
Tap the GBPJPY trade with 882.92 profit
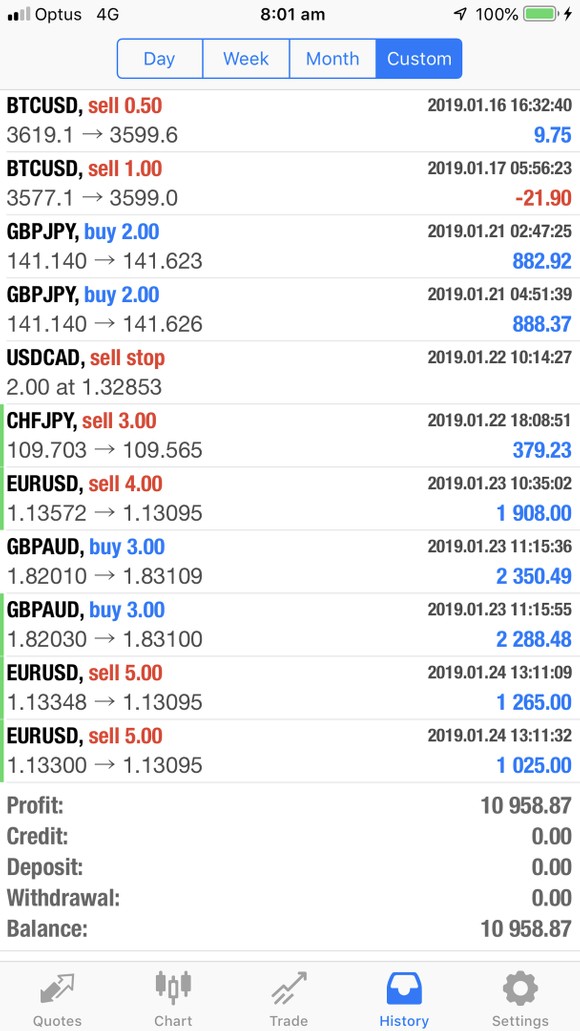tap(290, 247)
